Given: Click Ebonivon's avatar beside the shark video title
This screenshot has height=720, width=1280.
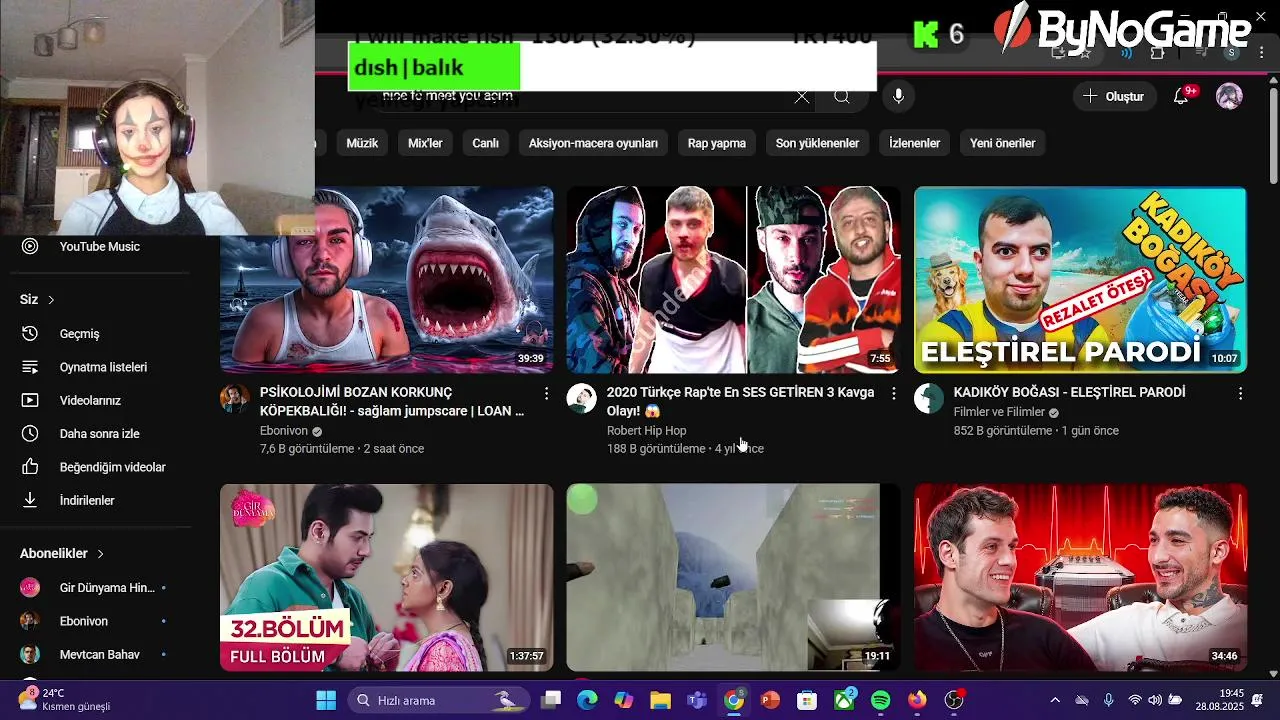Looking at the screenshot, I should (235, 398).
